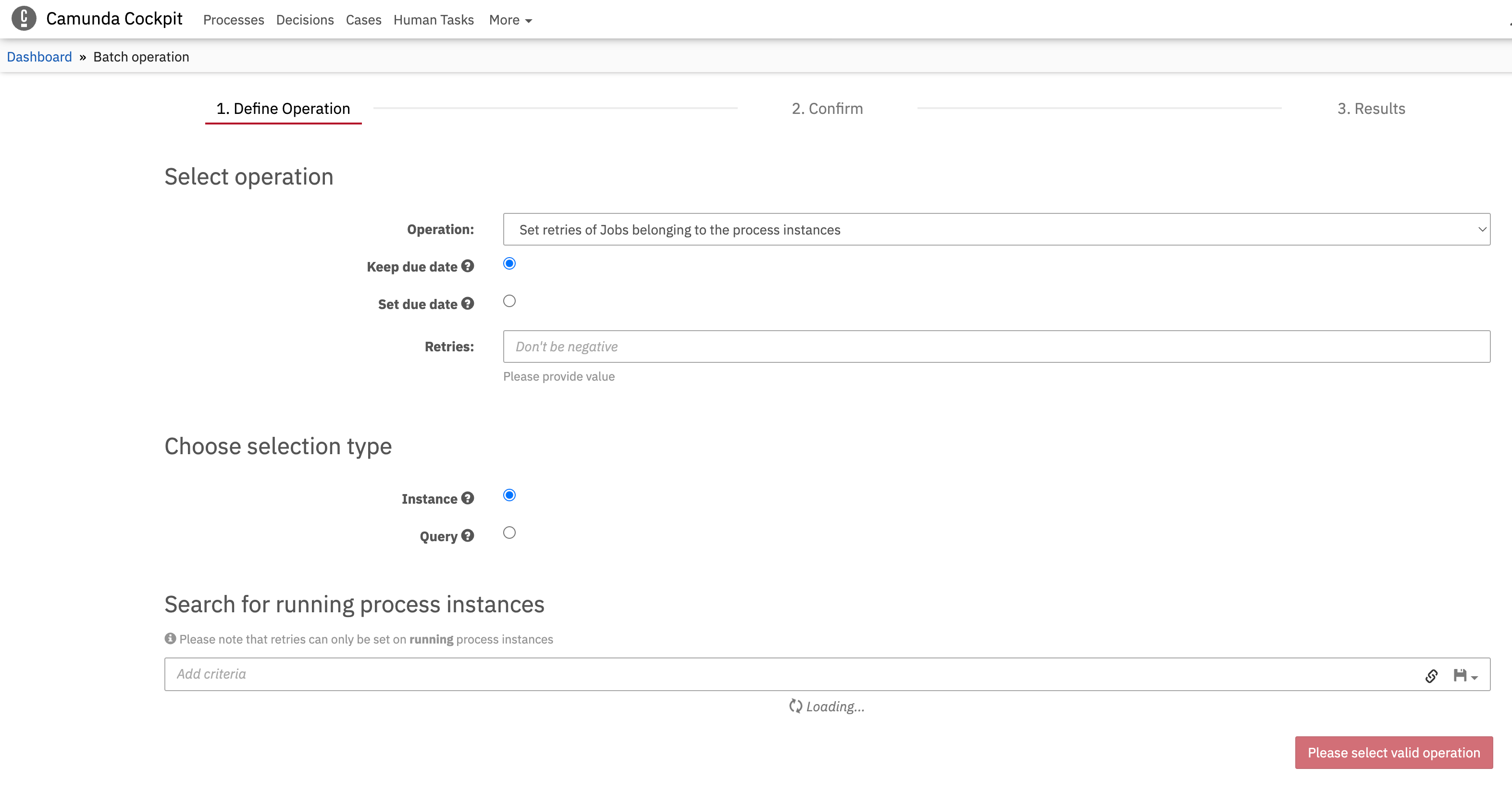The width and height of the screenshot is (1512, 793).
Task: Click Set due date help icon
Action: click(467, 303)
